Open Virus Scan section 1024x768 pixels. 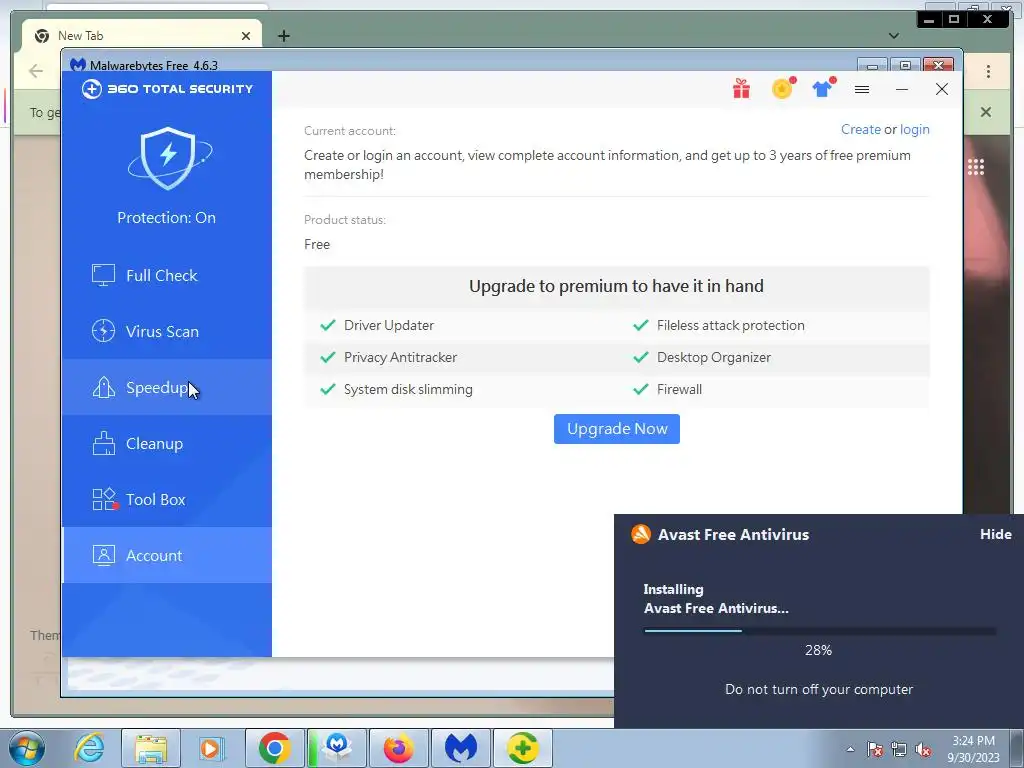tap(167, 332)
